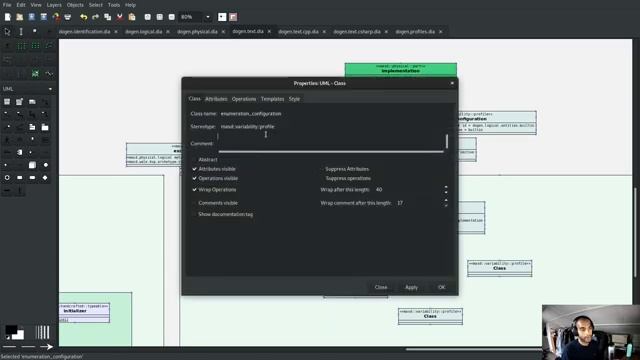Click the Class name input field
The width and height of the screenshot is (640, 360).
(x=334, y=113)
